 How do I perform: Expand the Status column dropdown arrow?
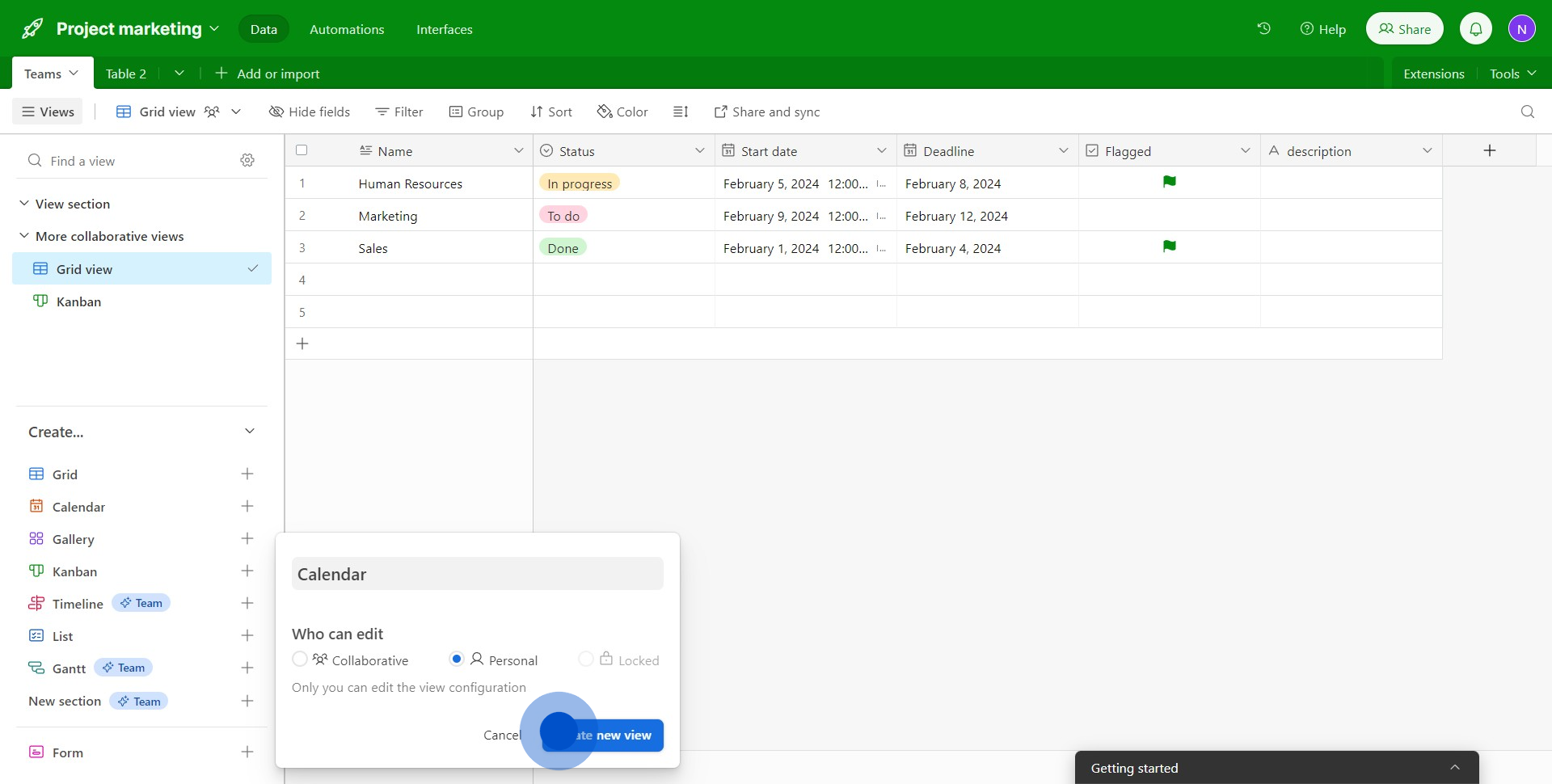[x=699, y=151]
